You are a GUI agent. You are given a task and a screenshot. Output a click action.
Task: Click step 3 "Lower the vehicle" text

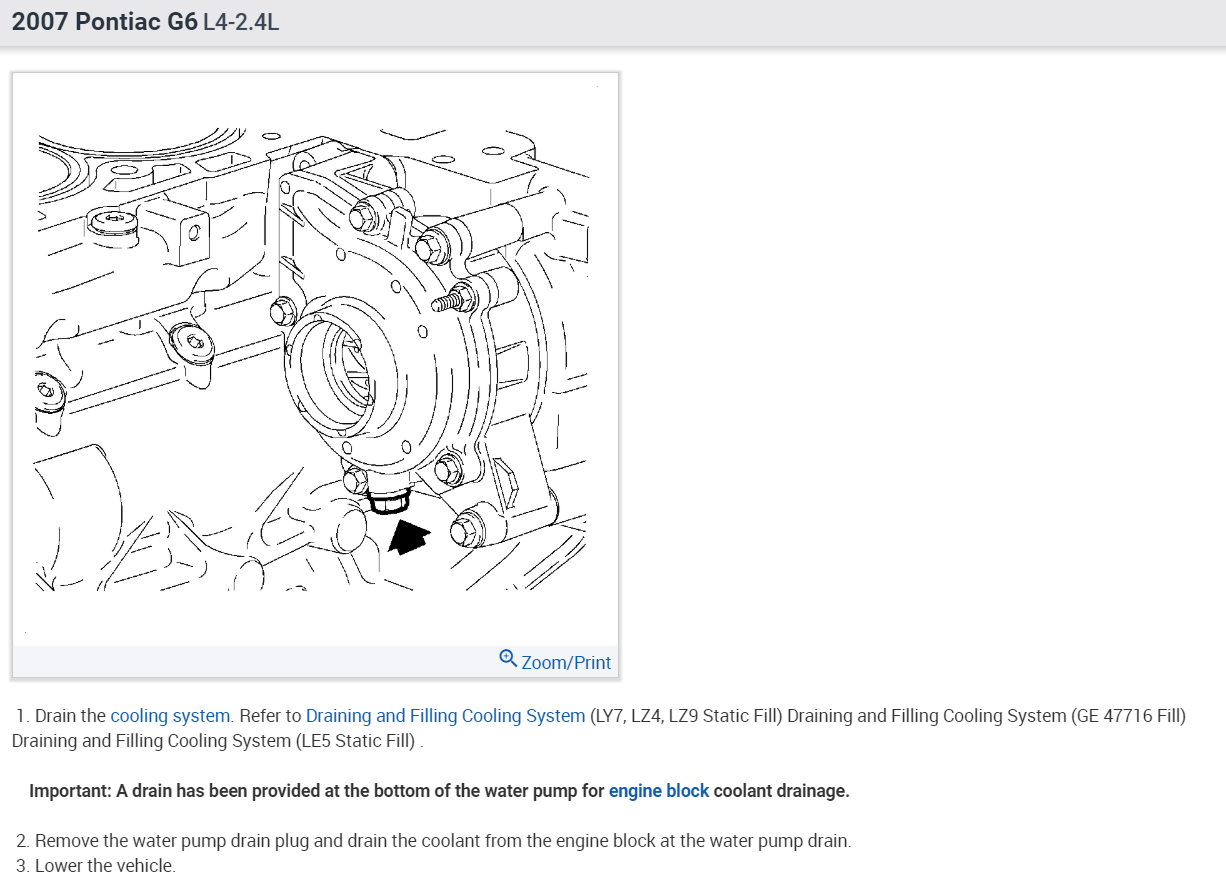tap(105, 866)
